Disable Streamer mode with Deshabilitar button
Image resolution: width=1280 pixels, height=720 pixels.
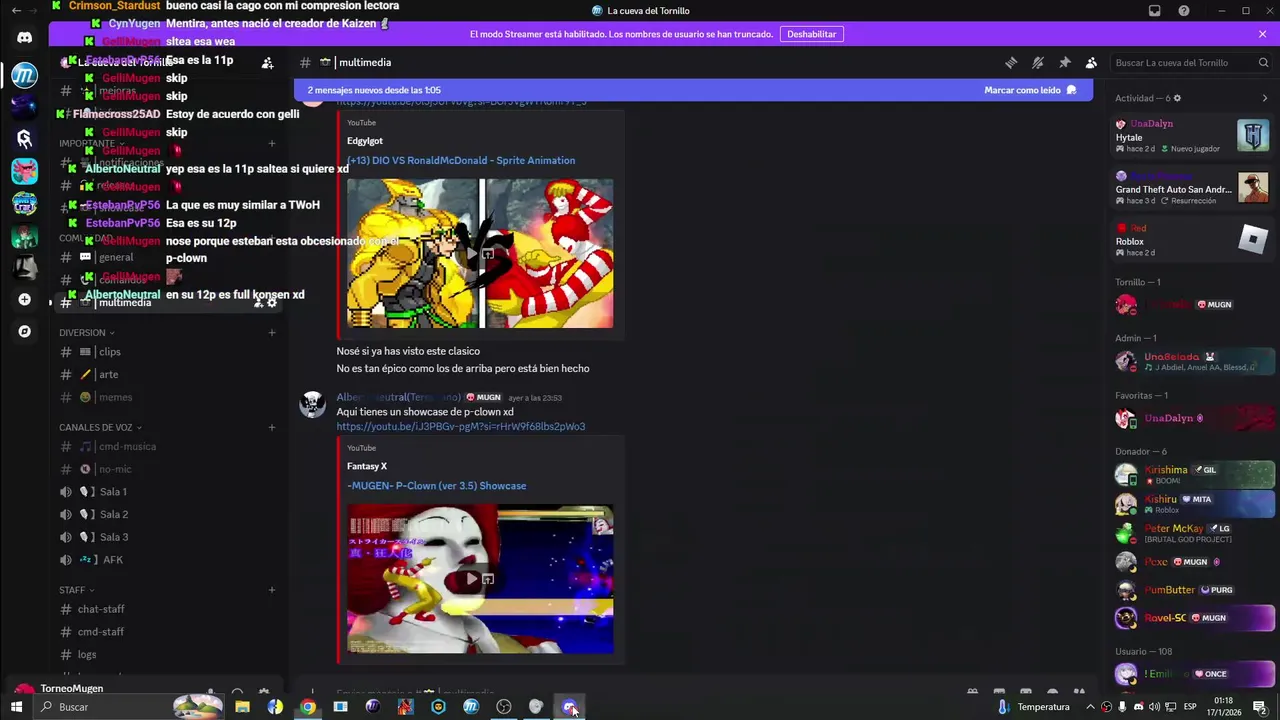tap(811, 34)
